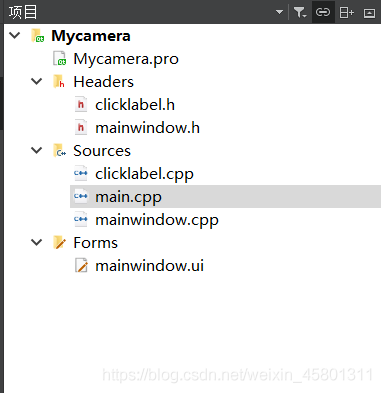Select the Headers label
The width and height of the screenshot is (381, 393).
pyautogui.click(x=103, y=82)
